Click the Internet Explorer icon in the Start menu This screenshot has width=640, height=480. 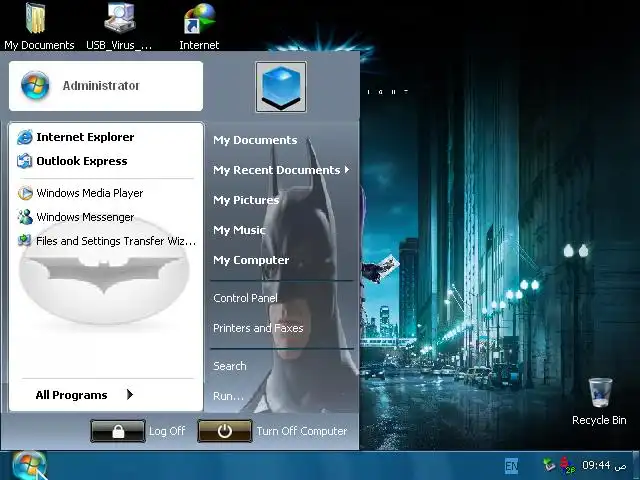(24, 137)
